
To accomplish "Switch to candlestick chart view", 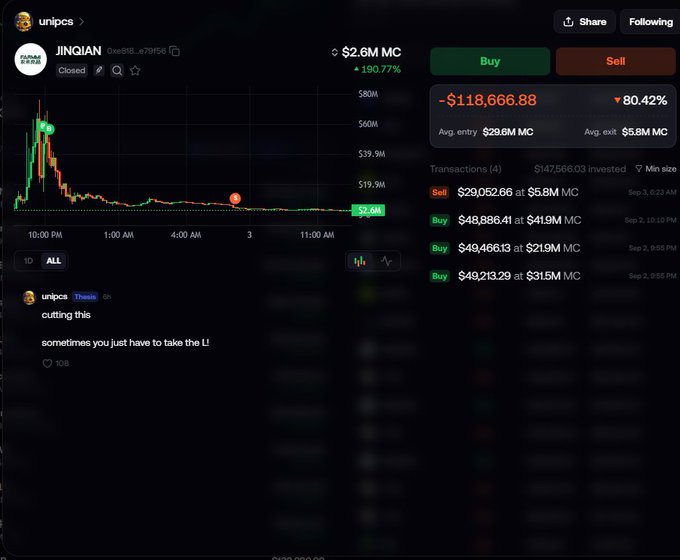I will coord(360,261).
